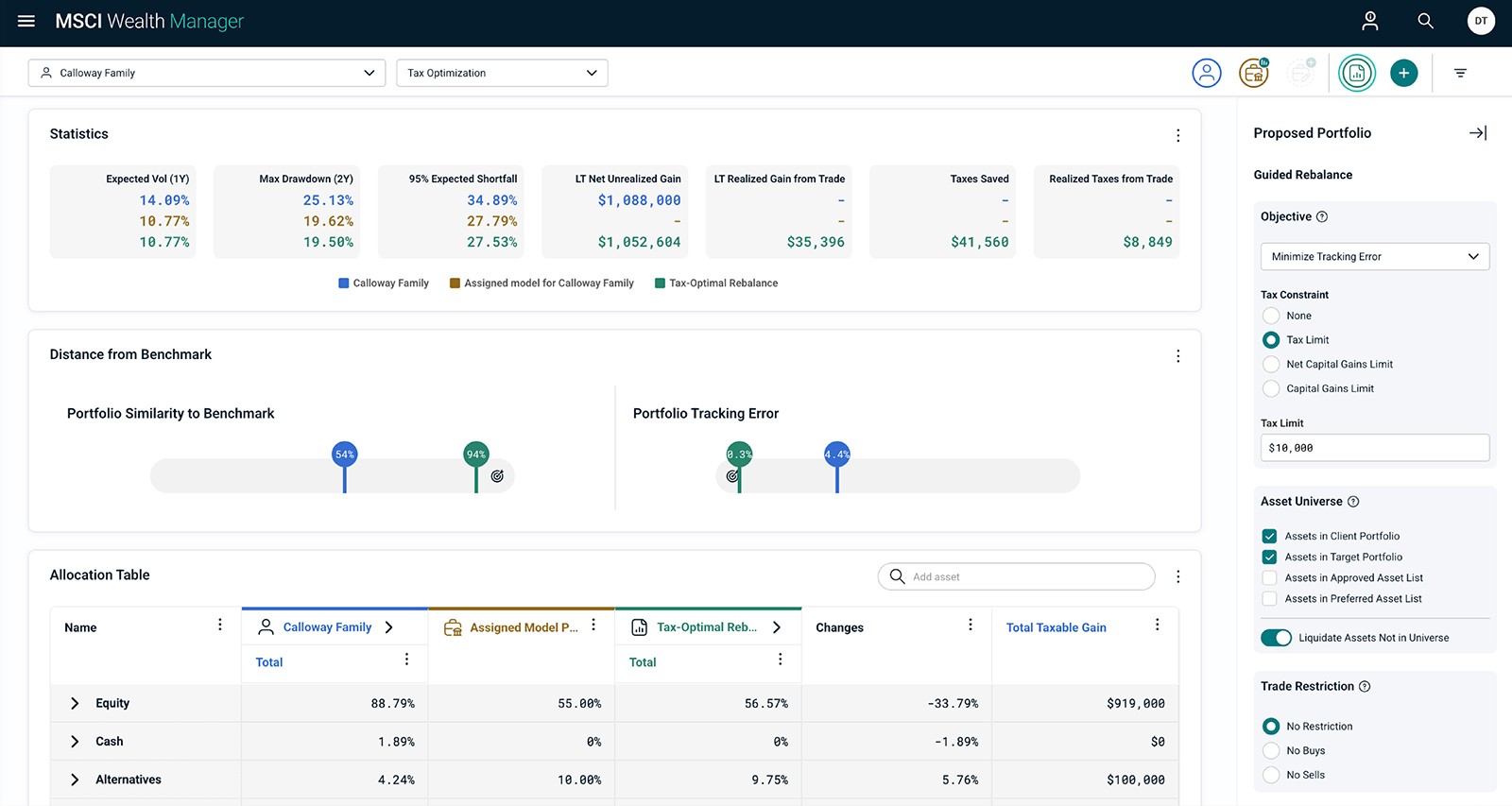Viewport: 1512px width, 806px height.
Task: Select the None tax constraint option
Action: pos(1271,316)
